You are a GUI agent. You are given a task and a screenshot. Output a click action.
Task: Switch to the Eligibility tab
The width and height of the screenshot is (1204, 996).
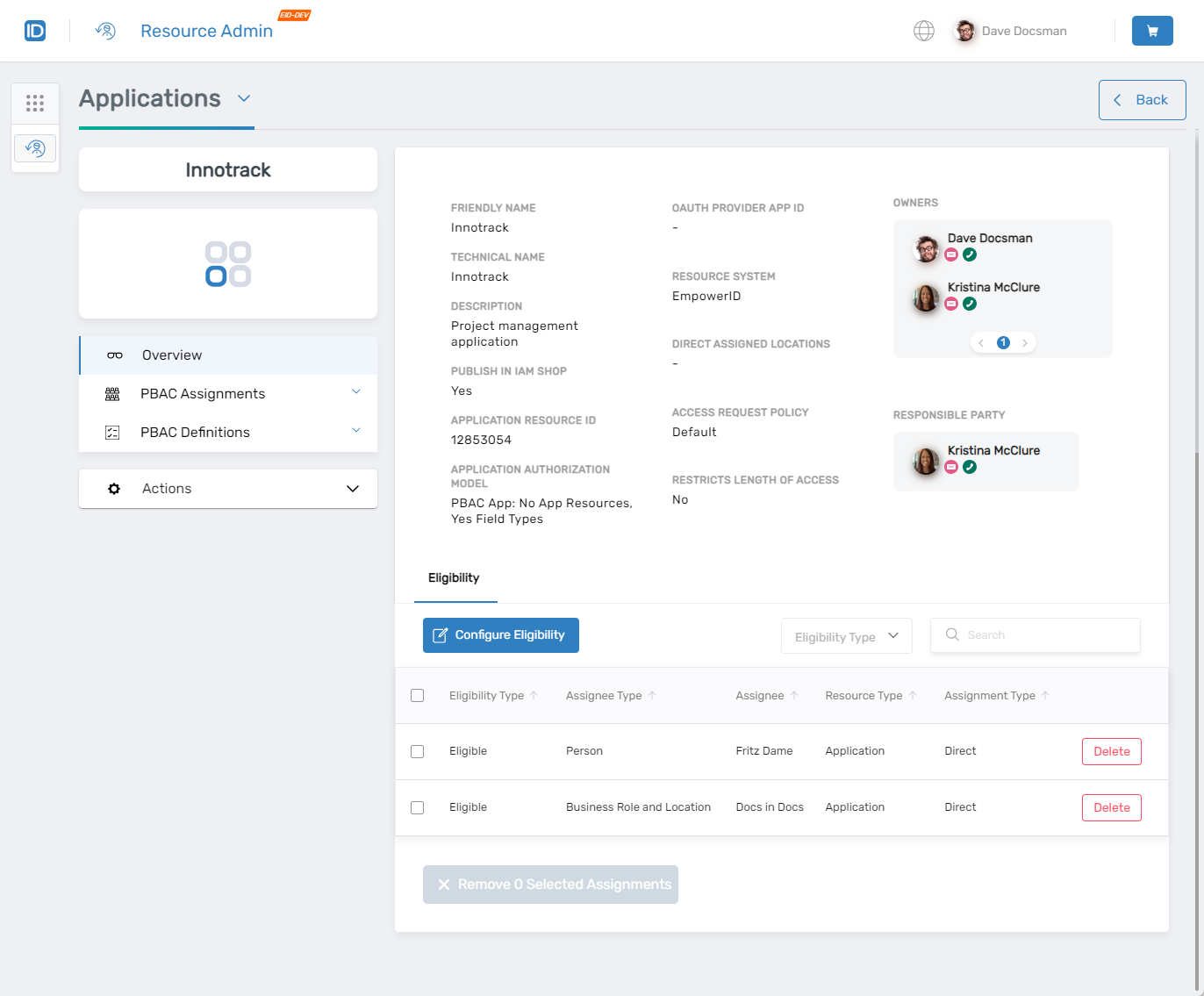tap(454, 577)
